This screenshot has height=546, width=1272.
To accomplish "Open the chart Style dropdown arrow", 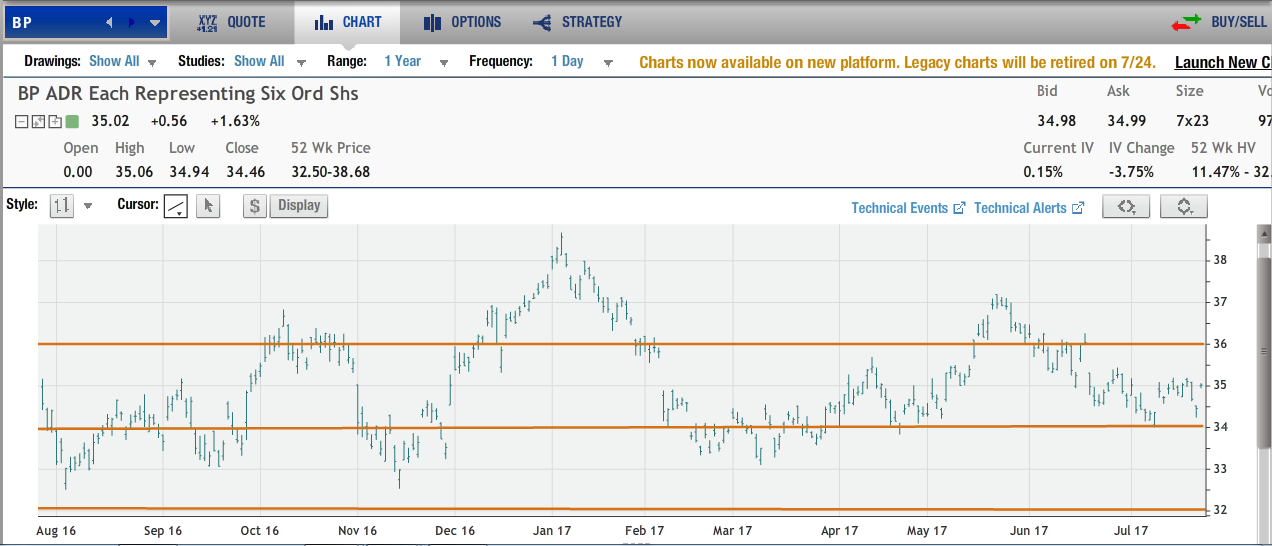I will [x=88, y=206].
